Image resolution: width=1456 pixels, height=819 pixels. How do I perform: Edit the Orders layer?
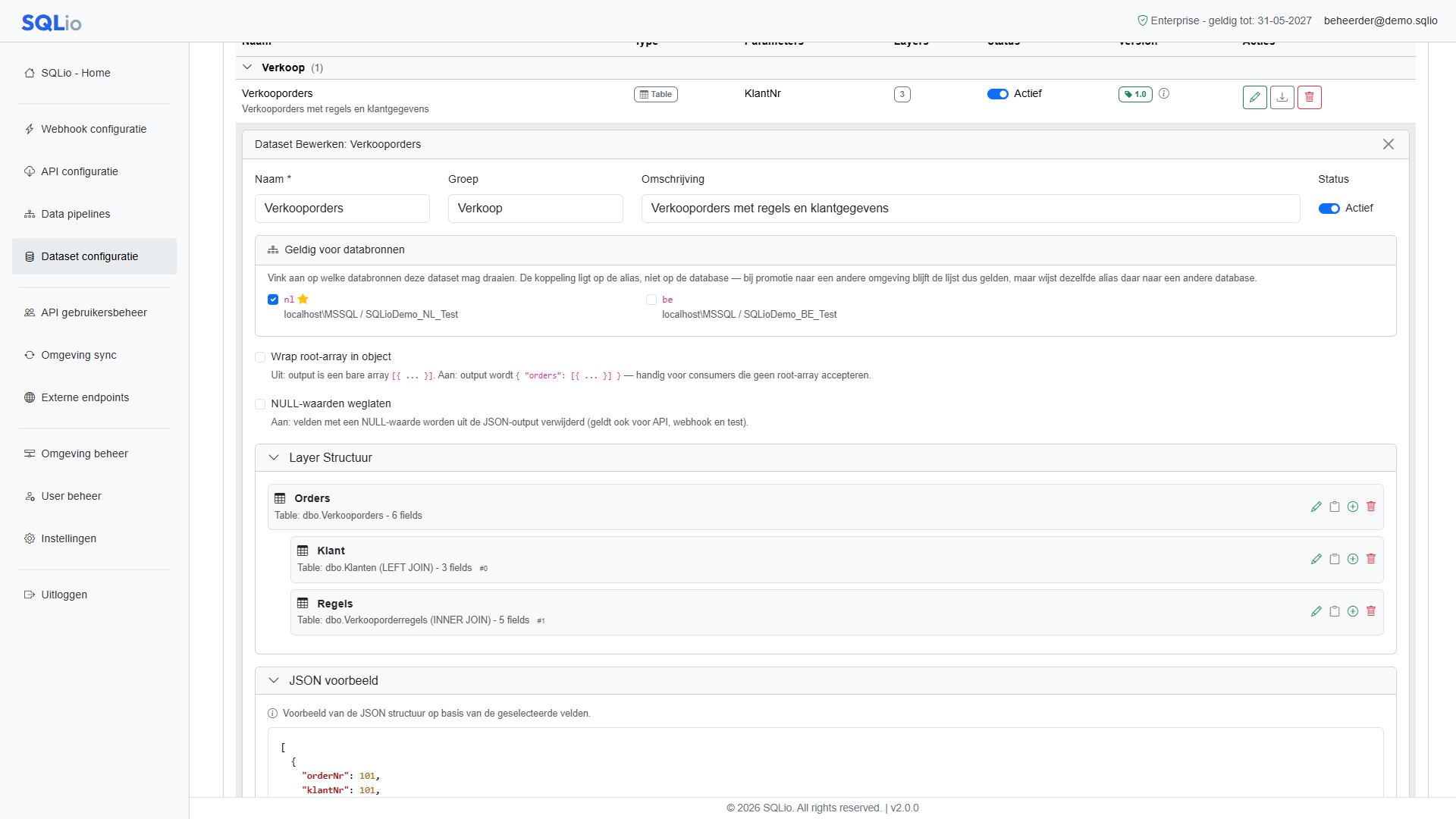coord(1316,507)
